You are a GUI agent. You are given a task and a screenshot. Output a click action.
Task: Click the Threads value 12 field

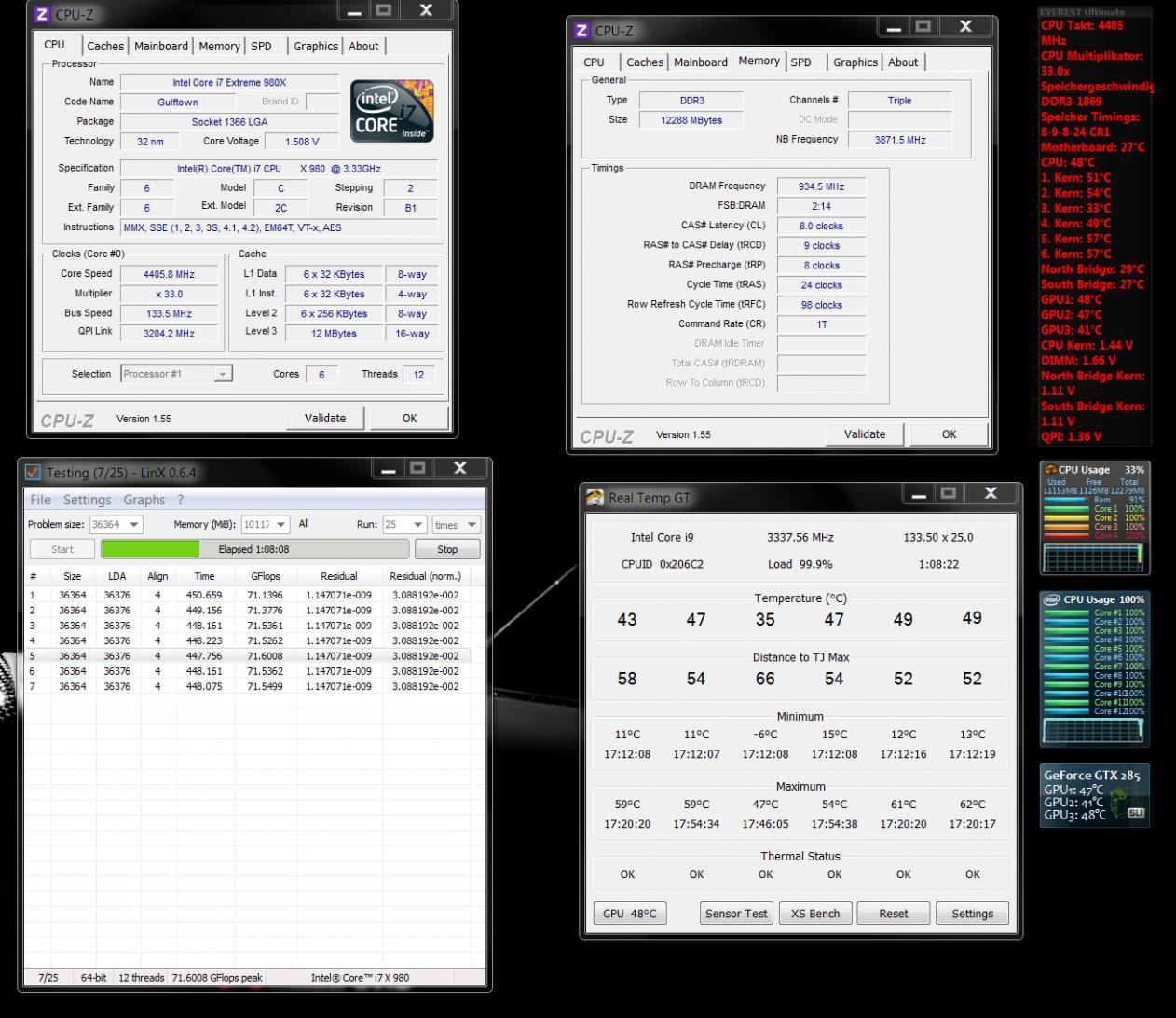418,375
